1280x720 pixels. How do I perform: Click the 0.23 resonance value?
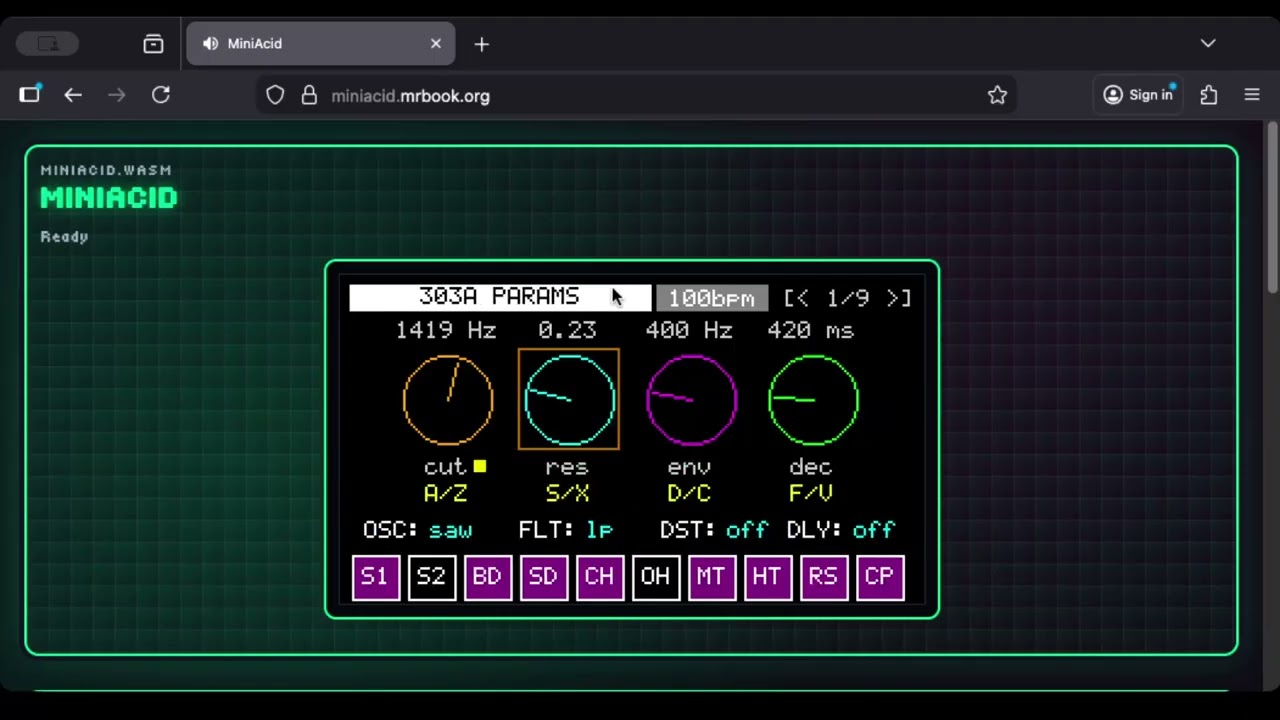tap(567, 330)
